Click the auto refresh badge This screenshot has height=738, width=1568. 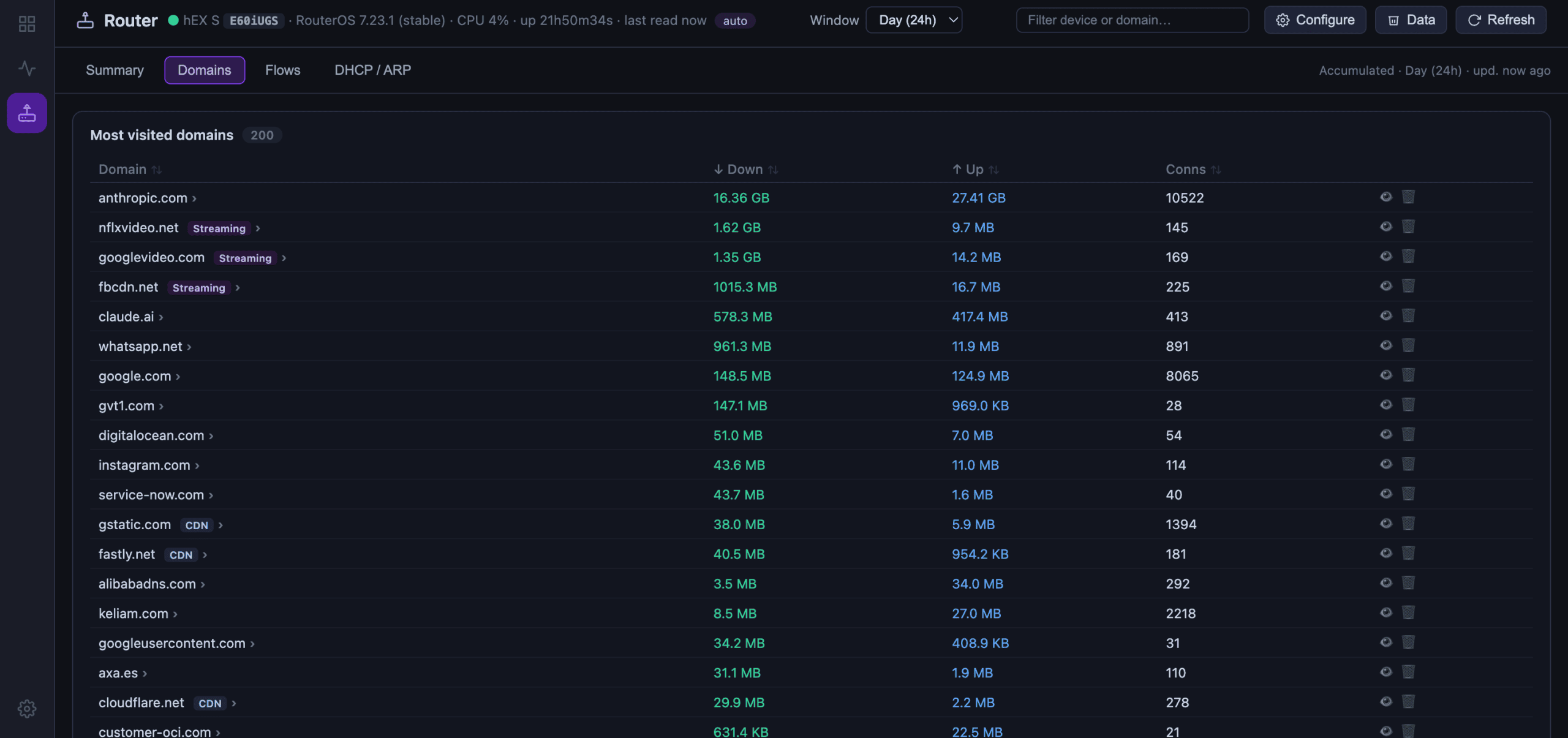pos(734,21)
